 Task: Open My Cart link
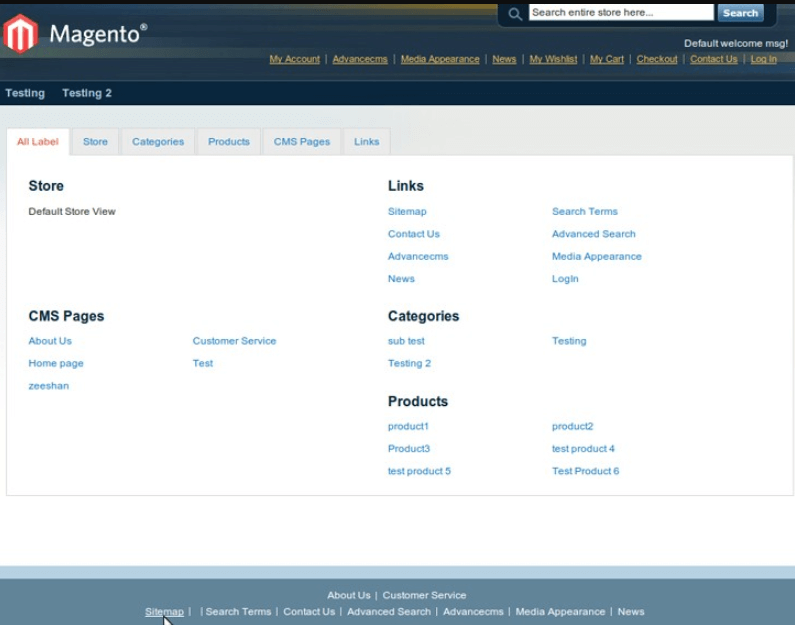(607, 59)
